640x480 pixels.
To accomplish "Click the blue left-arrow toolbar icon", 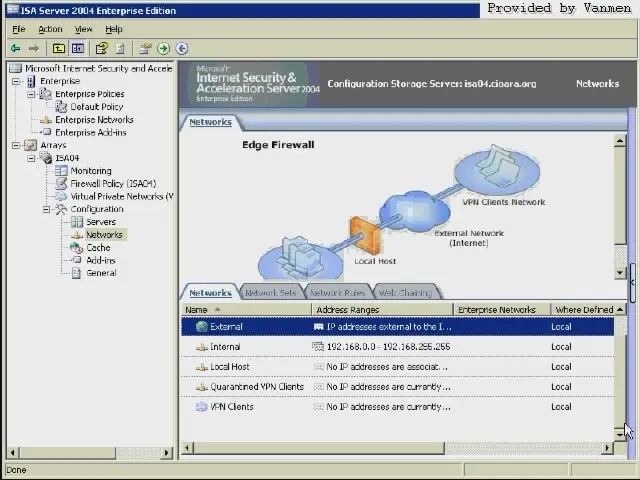I will [x=182, y=49].
